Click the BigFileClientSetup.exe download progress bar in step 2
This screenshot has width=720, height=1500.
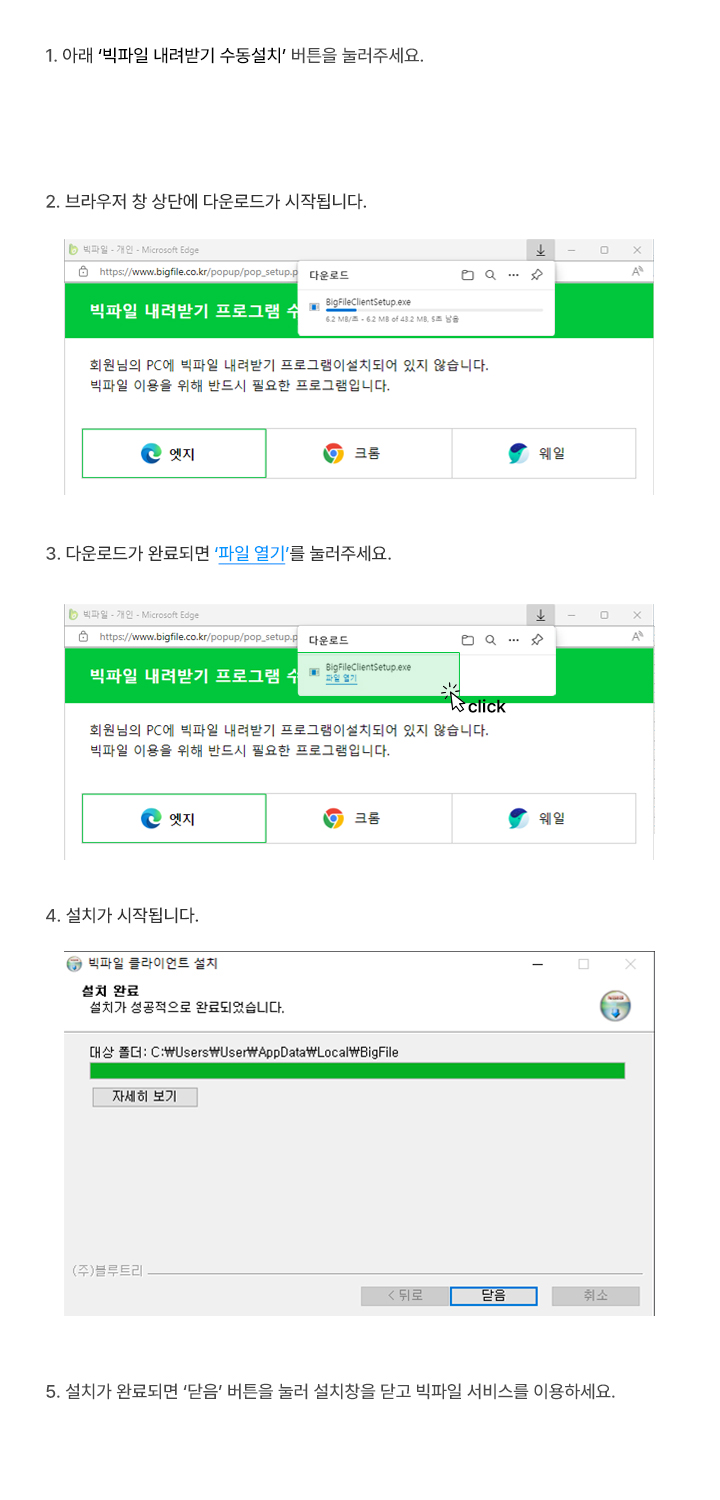[x=434, y=311]
